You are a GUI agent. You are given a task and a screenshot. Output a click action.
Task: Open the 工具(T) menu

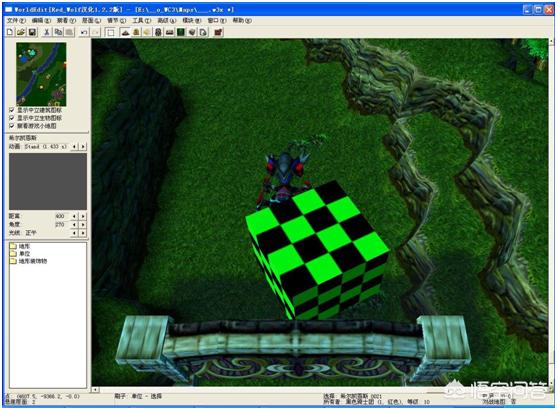pos(142,21)
